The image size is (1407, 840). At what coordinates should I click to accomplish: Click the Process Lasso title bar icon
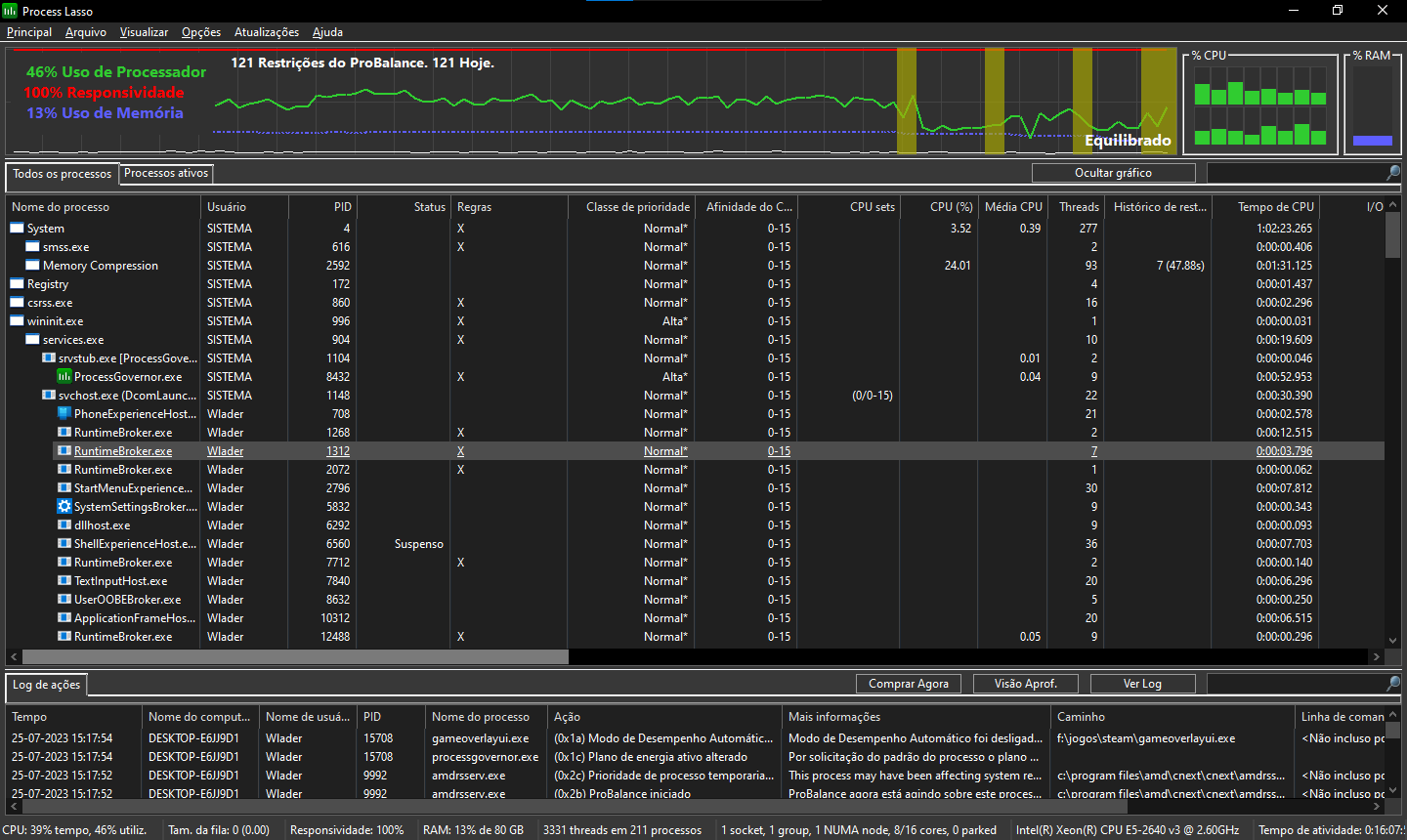pyautogui.click(x=10, y=11)
